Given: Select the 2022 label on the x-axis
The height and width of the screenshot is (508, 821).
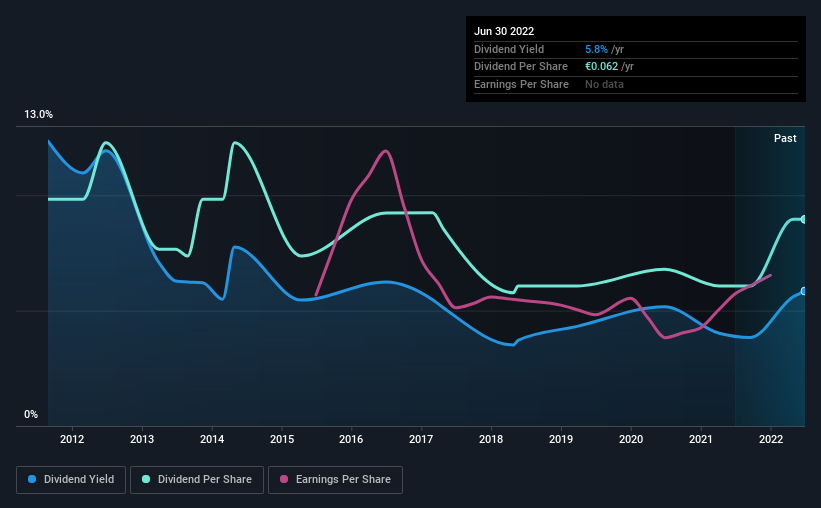Looking at the screenshot, I should tap(771, 439).
